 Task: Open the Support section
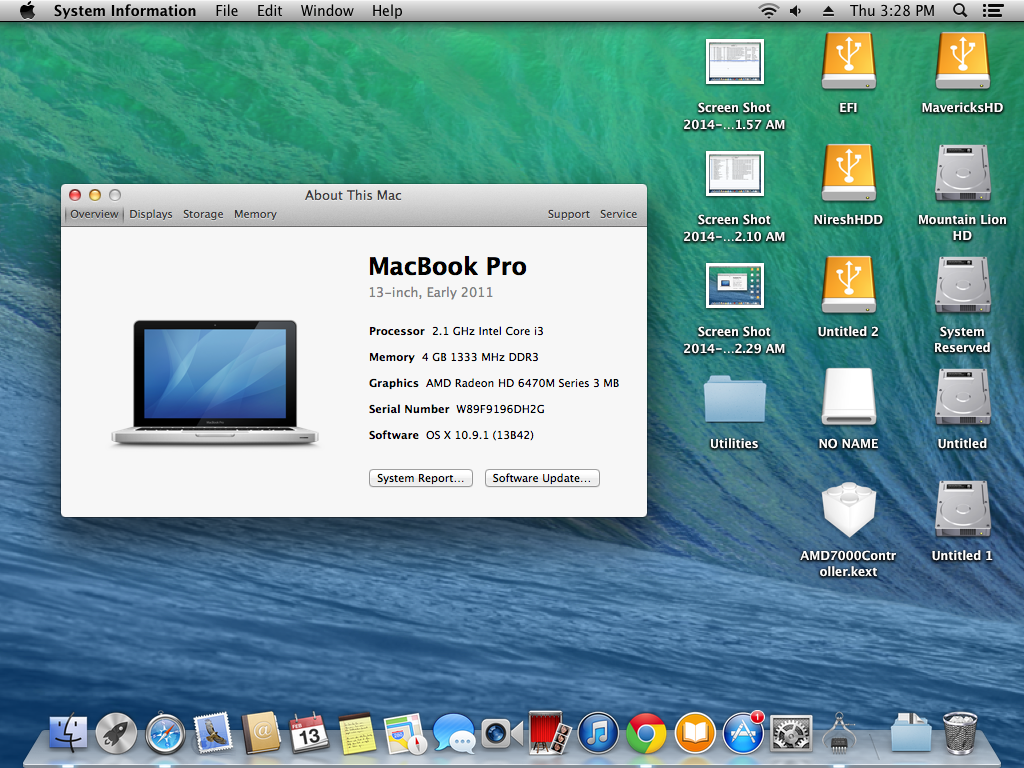pos(568,214)
